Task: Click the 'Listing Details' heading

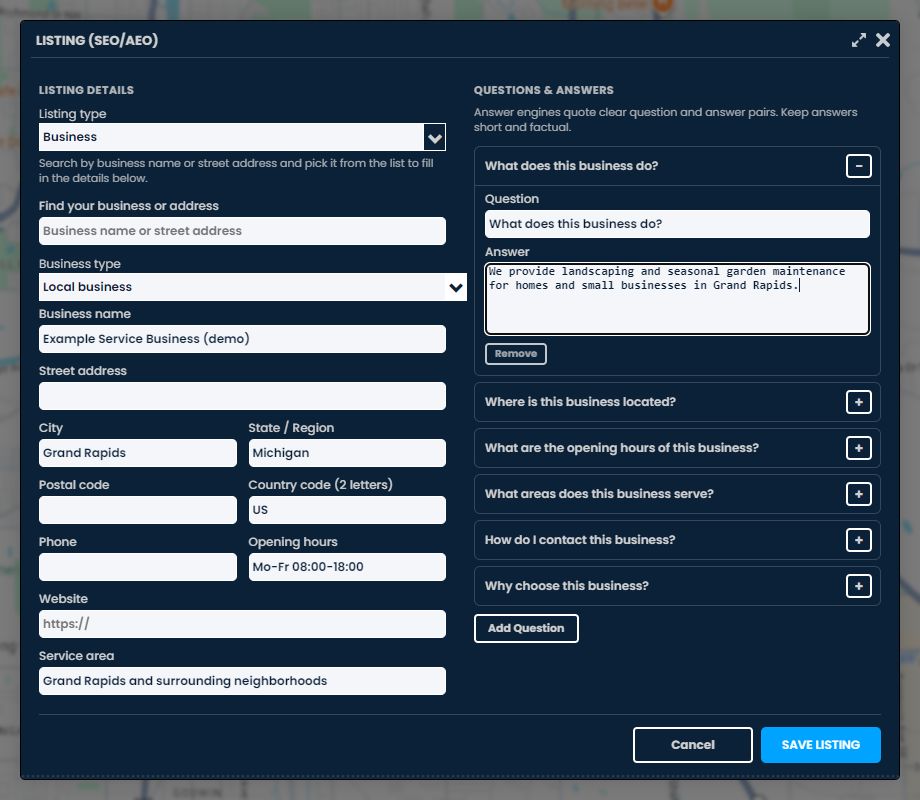Action: (86, 90)
